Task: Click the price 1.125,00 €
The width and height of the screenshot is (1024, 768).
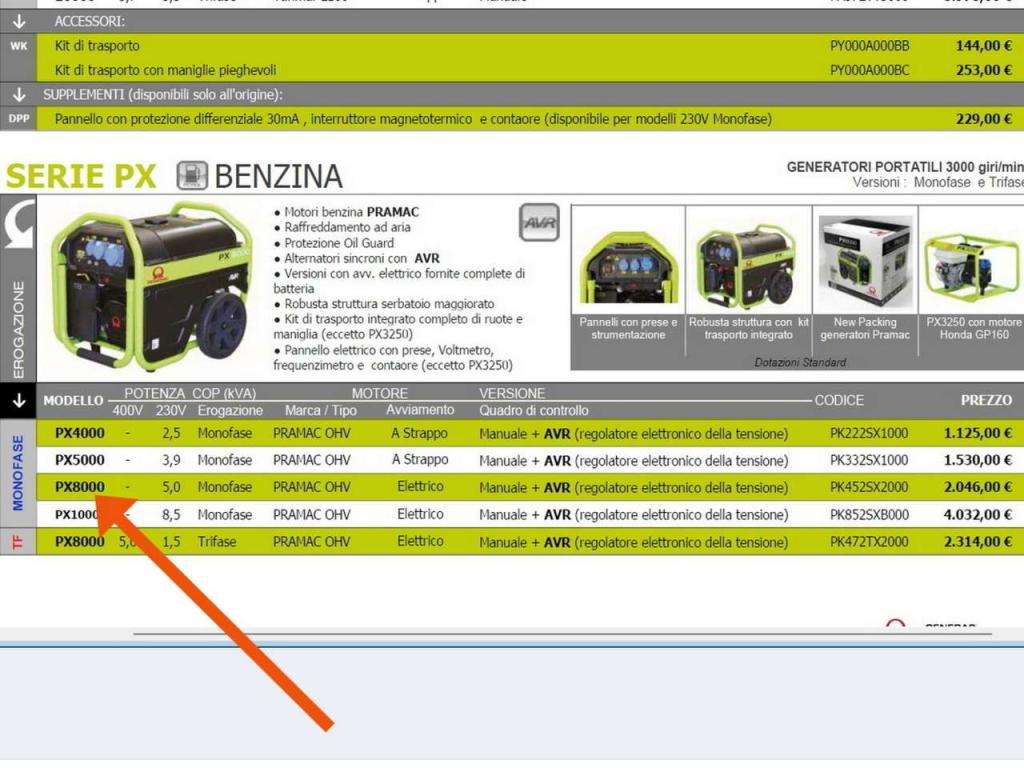Action: pos(978,433)
